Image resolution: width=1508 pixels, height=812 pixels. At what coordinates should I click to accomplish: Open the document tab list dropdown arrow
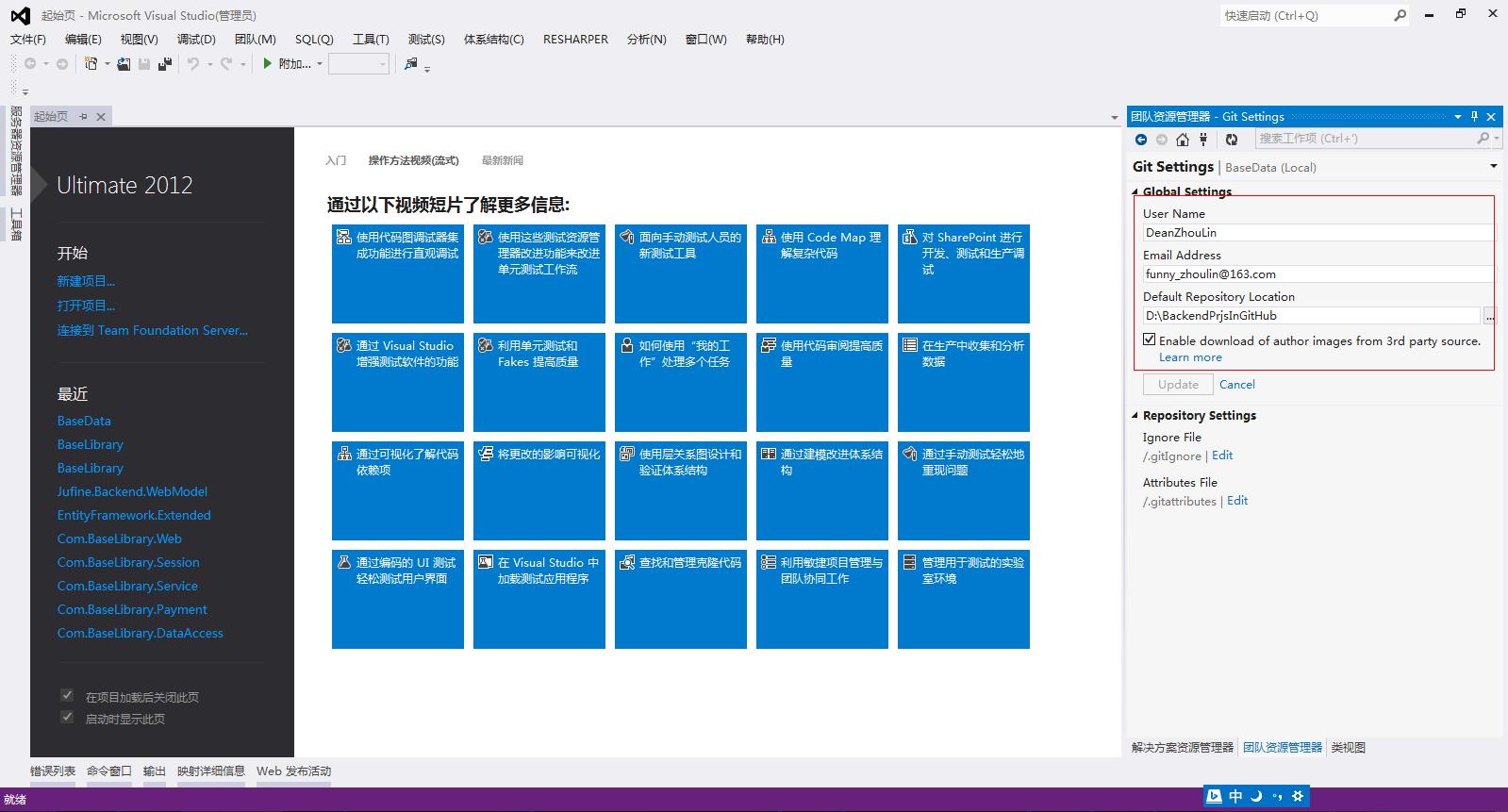(1115, 118)
